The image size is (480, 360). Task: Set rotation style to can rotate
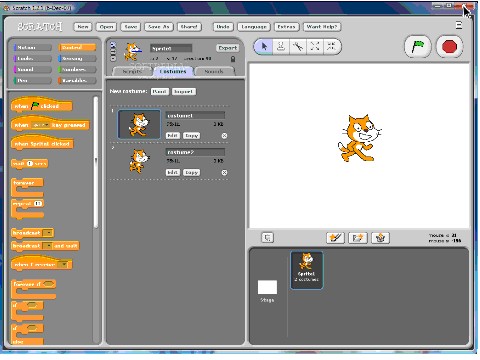tap(113, 44)
